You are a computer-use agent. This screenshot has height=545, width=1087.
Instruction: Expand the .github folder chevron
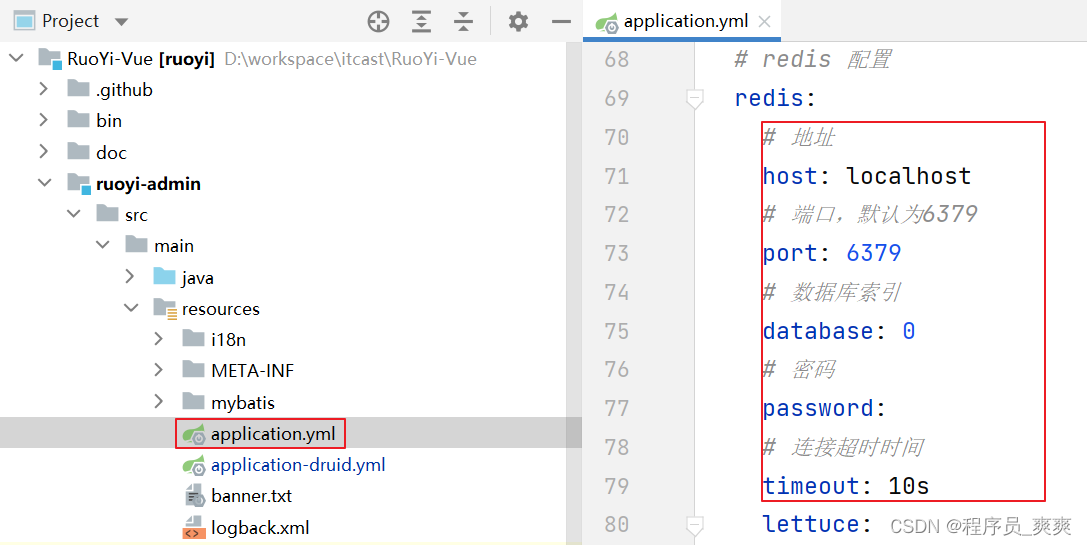tap(44, 89)
